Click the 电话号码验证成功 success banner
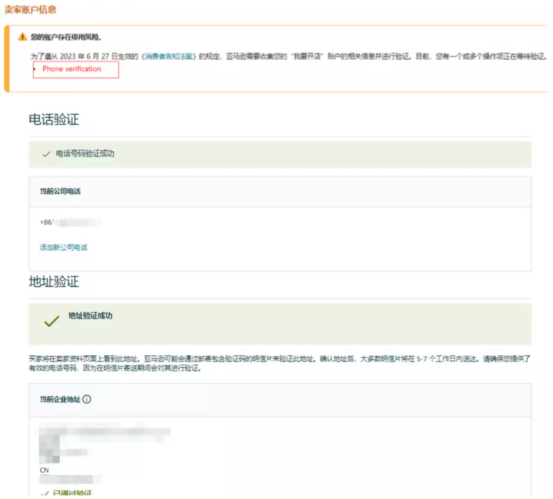This screenshot has height=499, width=553. (280, 154)
